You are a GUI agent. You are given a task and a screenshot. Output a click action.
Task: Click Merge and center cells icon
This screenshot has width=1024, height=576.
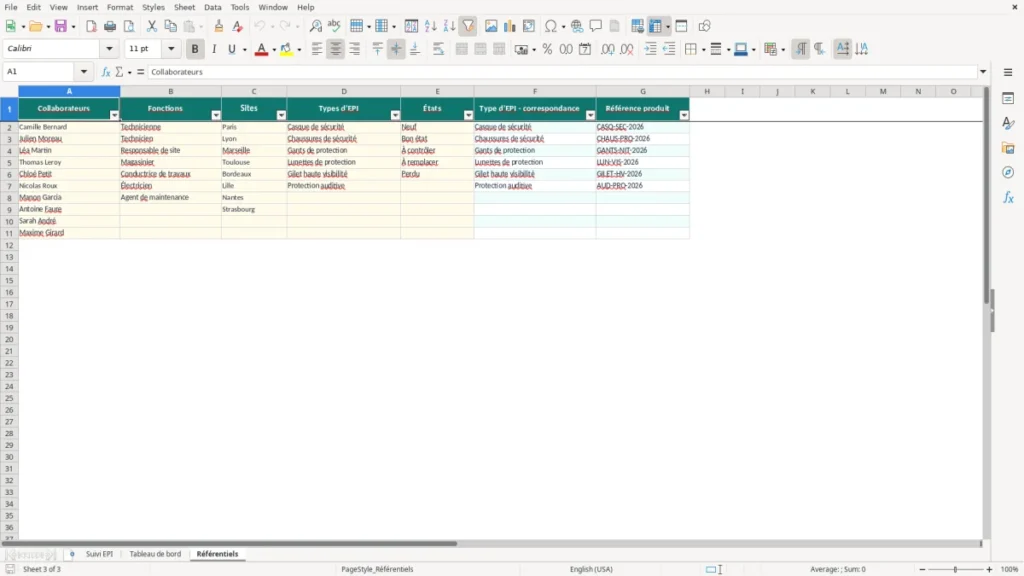[462, 49]
